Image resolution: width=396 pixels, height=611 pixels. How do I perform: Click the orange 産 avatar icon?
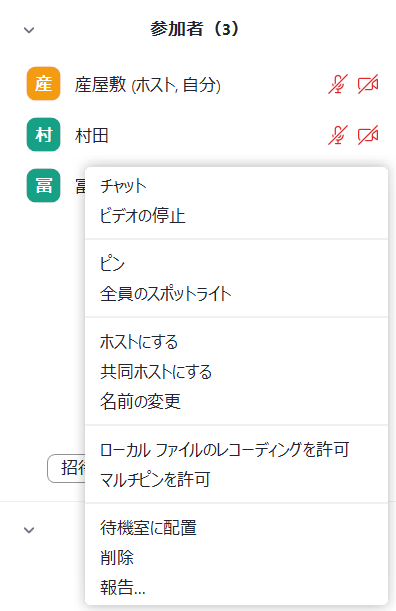(x=44, y=83)
